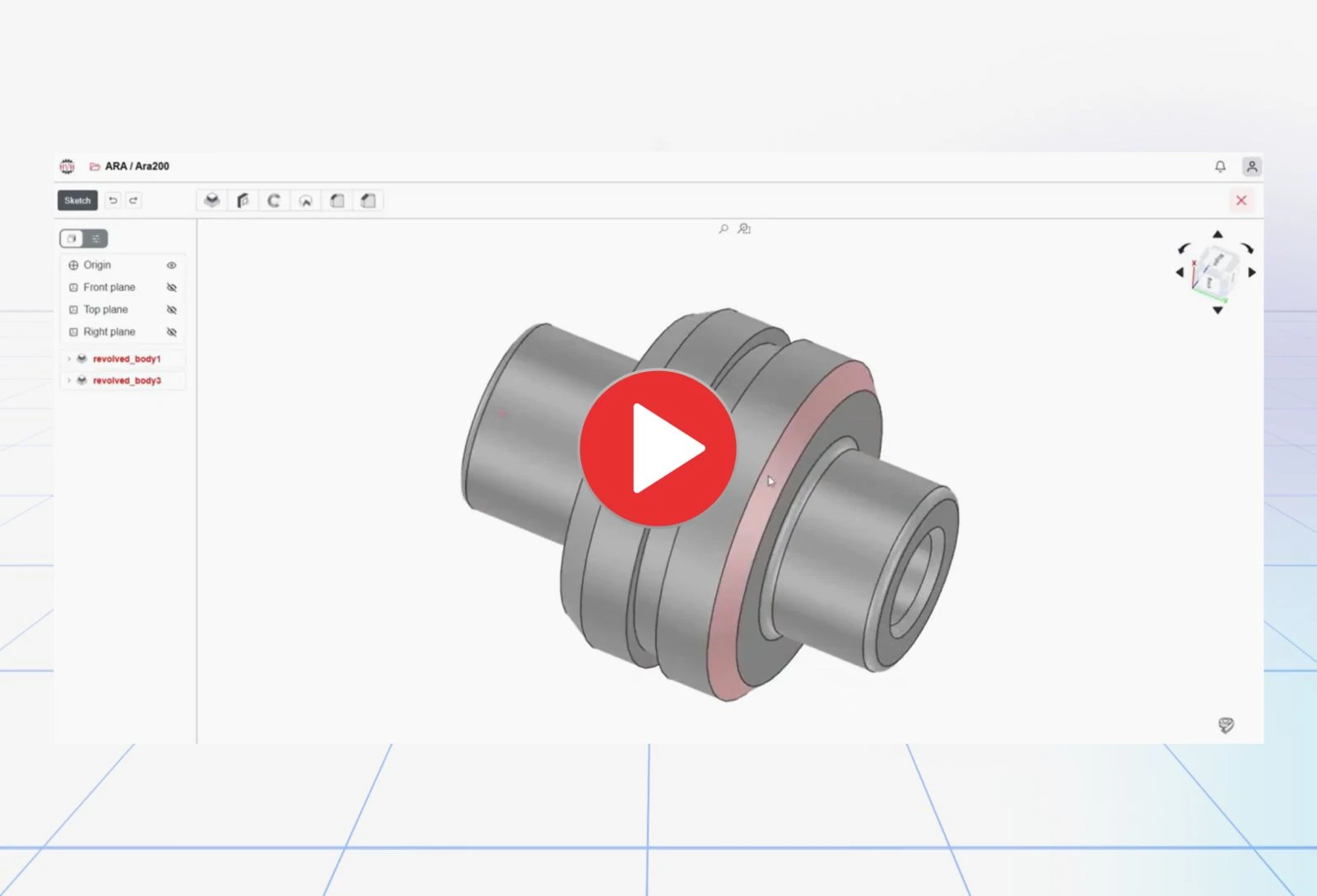The width and height of the screenshot is (1317, 896).
Task: Select the hole/cut tool icon
Action: [305, 201]
